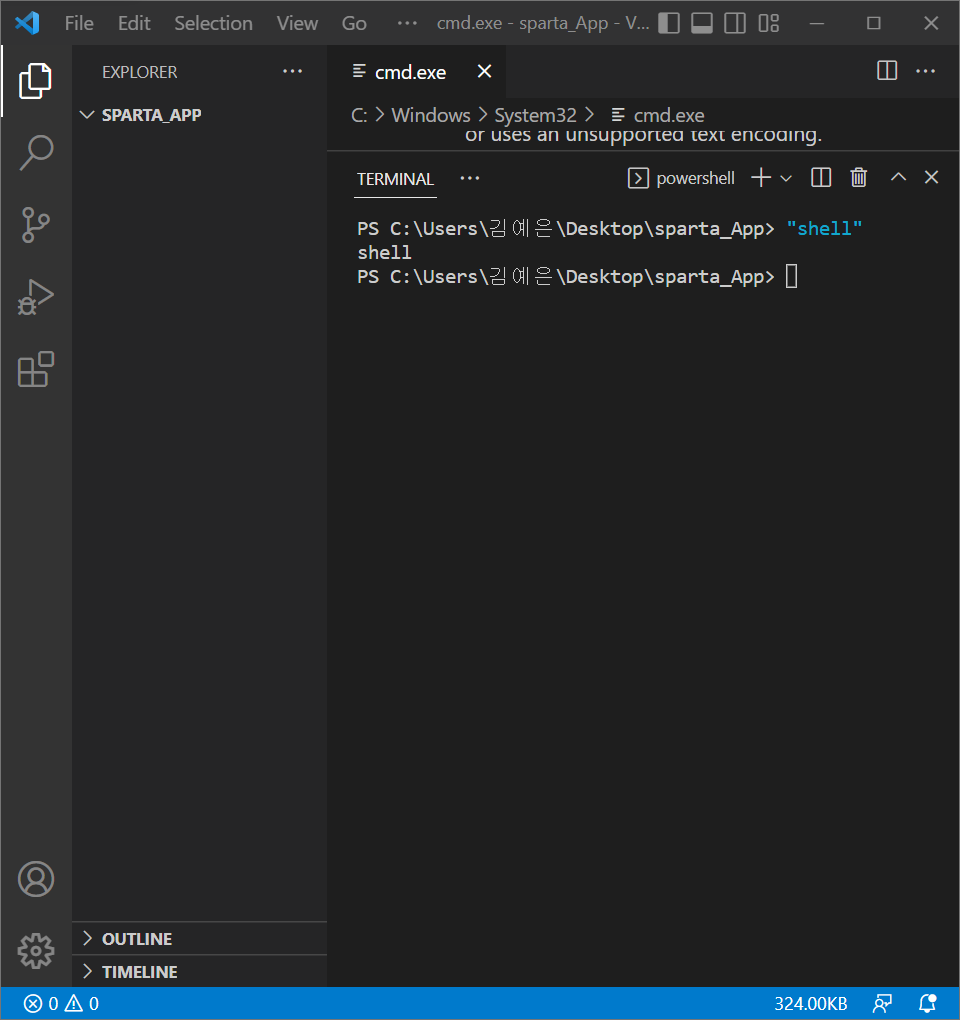
Task: Open editor More Actions ellipsis
Action: pyautogui.click(x=925, y=70)
